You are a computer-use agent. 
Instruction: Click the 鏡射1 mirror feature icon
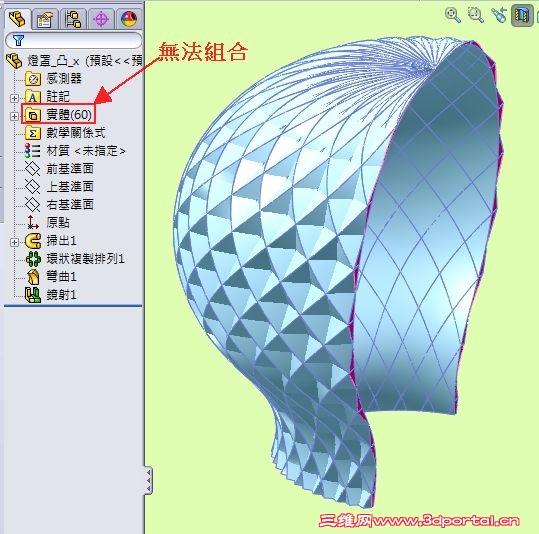(33, 295)
